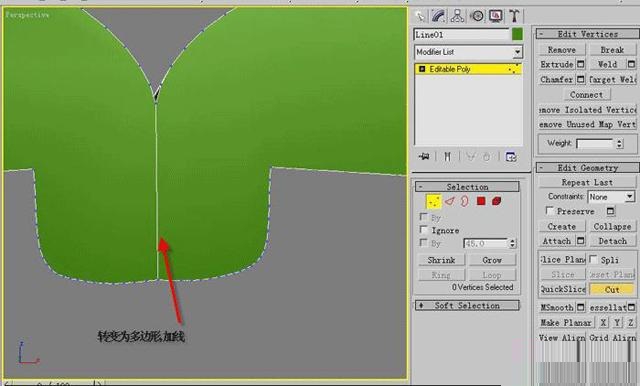Open MSmooth settings box

click(x=581, y=307)
